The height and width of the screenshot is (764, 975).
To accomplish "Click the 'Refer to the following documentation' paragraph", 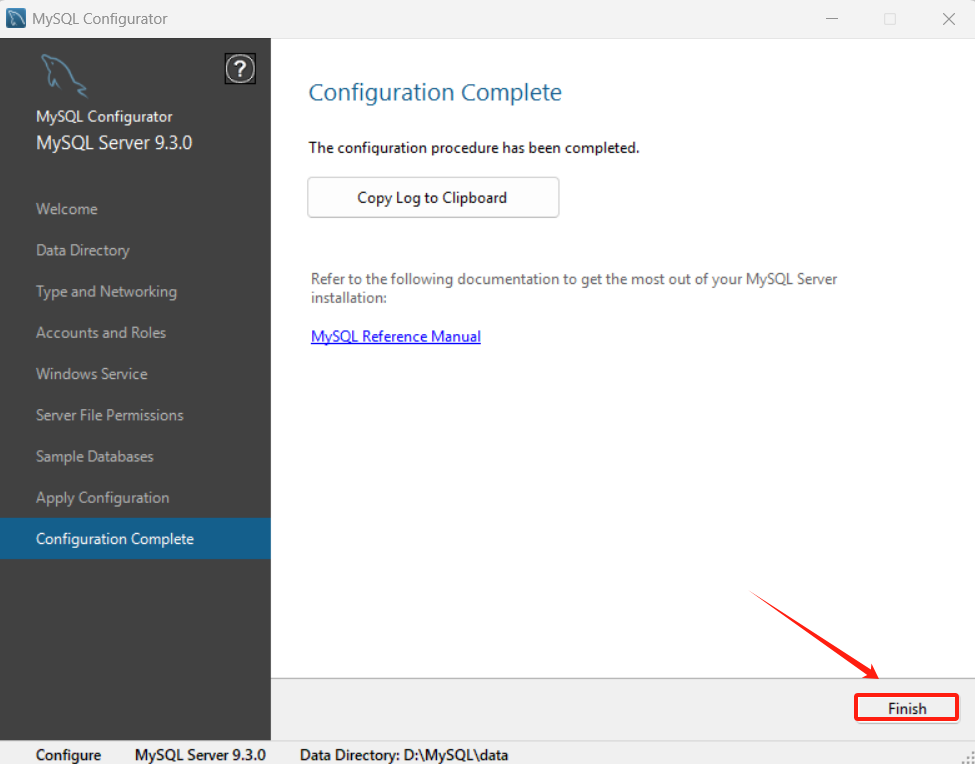I will pyautogui.click(x=574, y=288).
